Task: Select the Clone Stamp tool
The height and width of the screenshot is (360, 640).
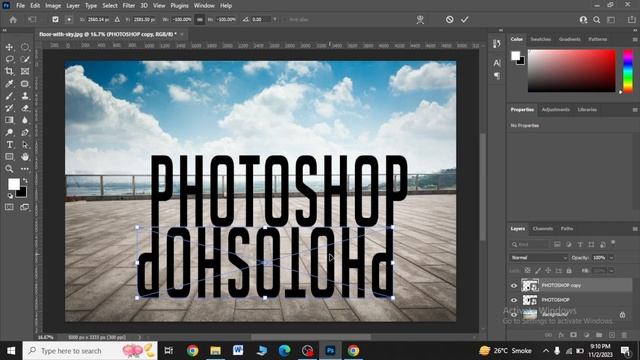Action: point(25,96)
